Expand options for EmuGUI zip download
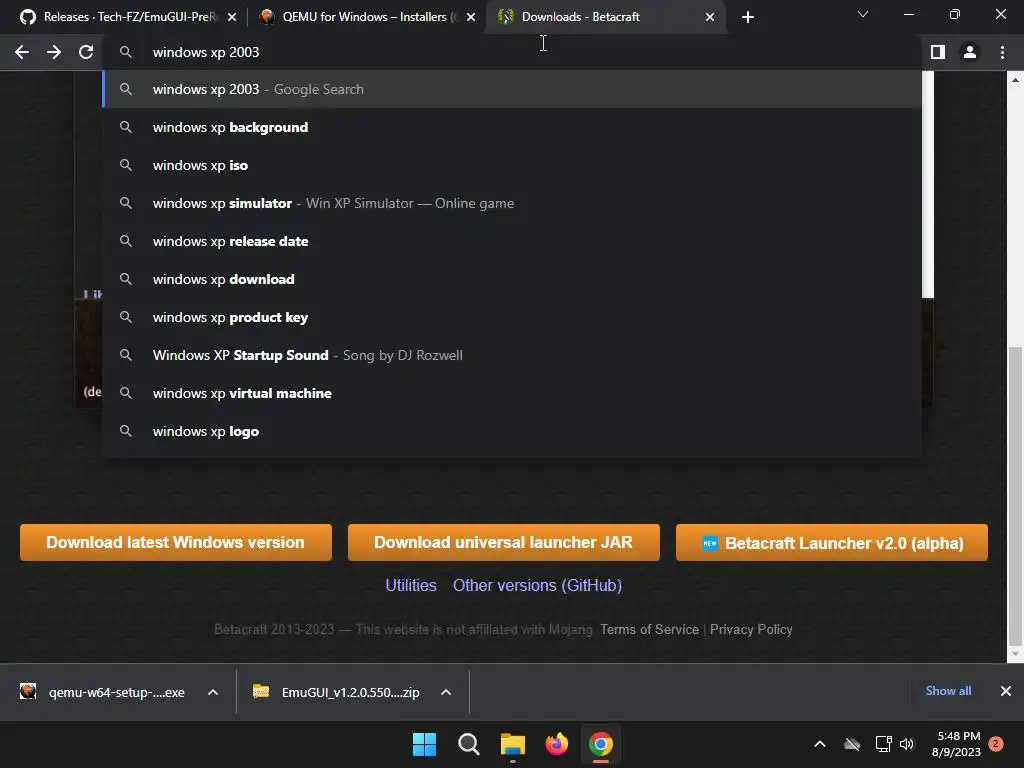Screen dimensions: 1024x768 coord(446,692)
